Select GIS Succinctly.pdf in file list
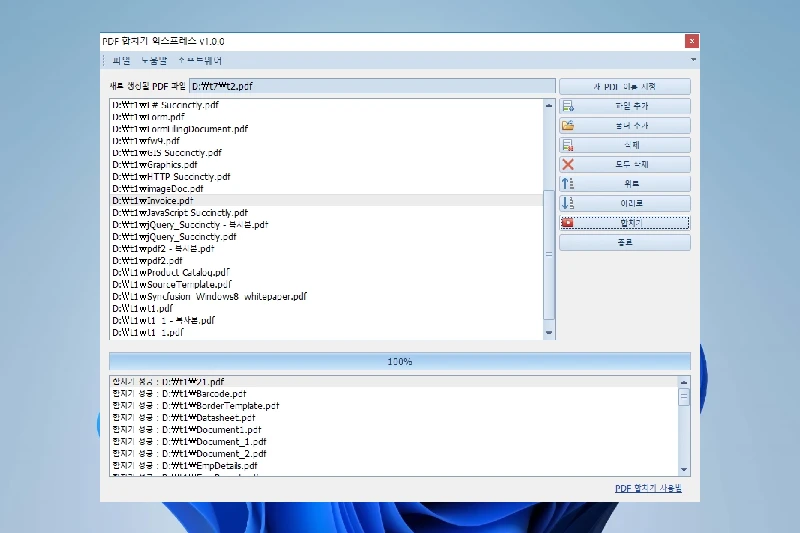This screenshot has width=800, height=533. tap(327, 153)
